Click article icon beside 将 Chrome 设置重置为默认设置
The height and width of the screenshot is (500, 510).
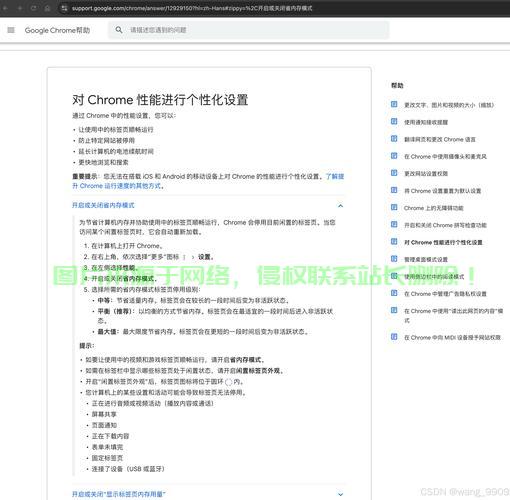(x=394, y=190)
